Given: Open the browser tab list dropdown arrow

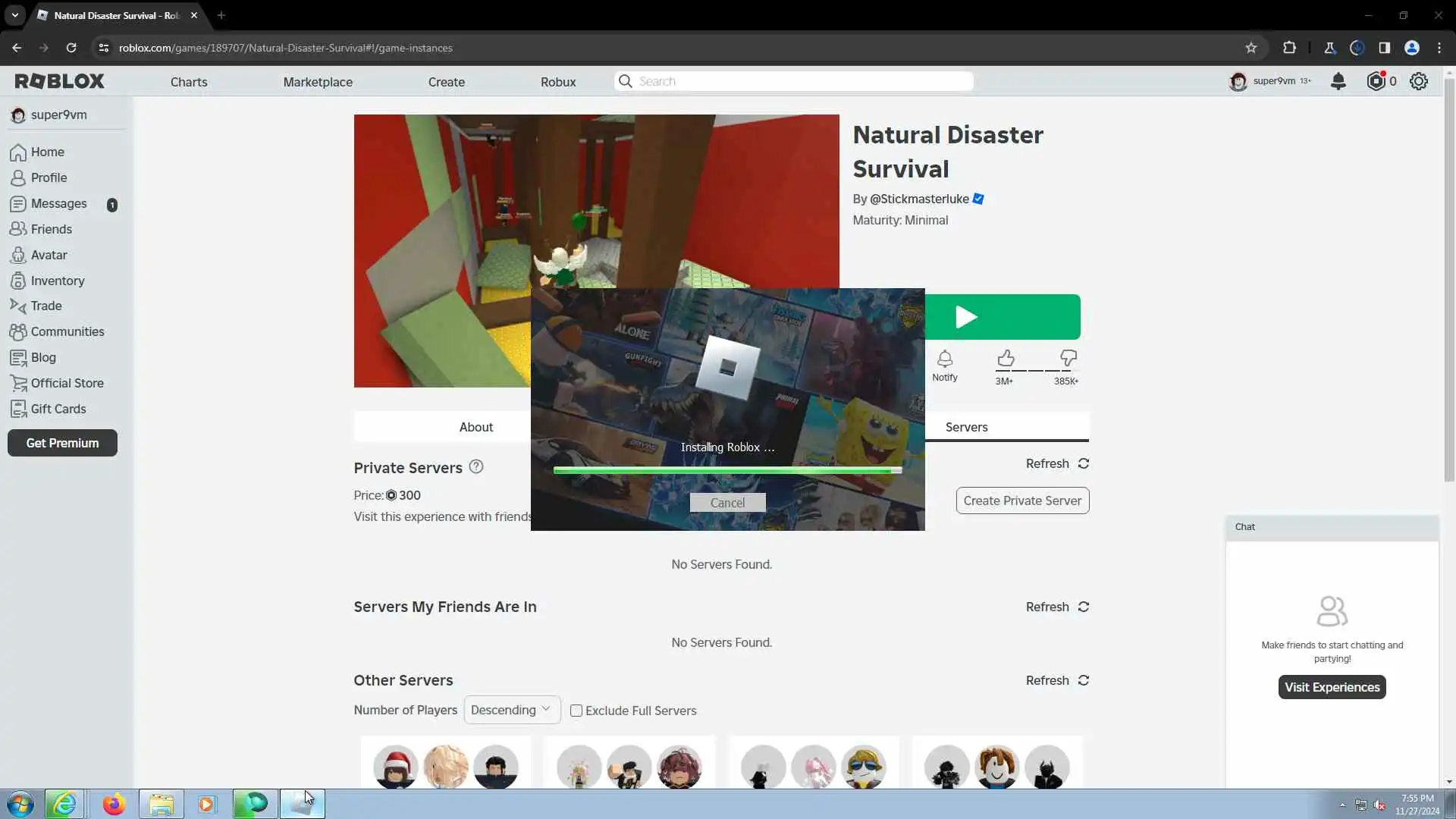Looking at the screenshot, I should tap(14, 15).
